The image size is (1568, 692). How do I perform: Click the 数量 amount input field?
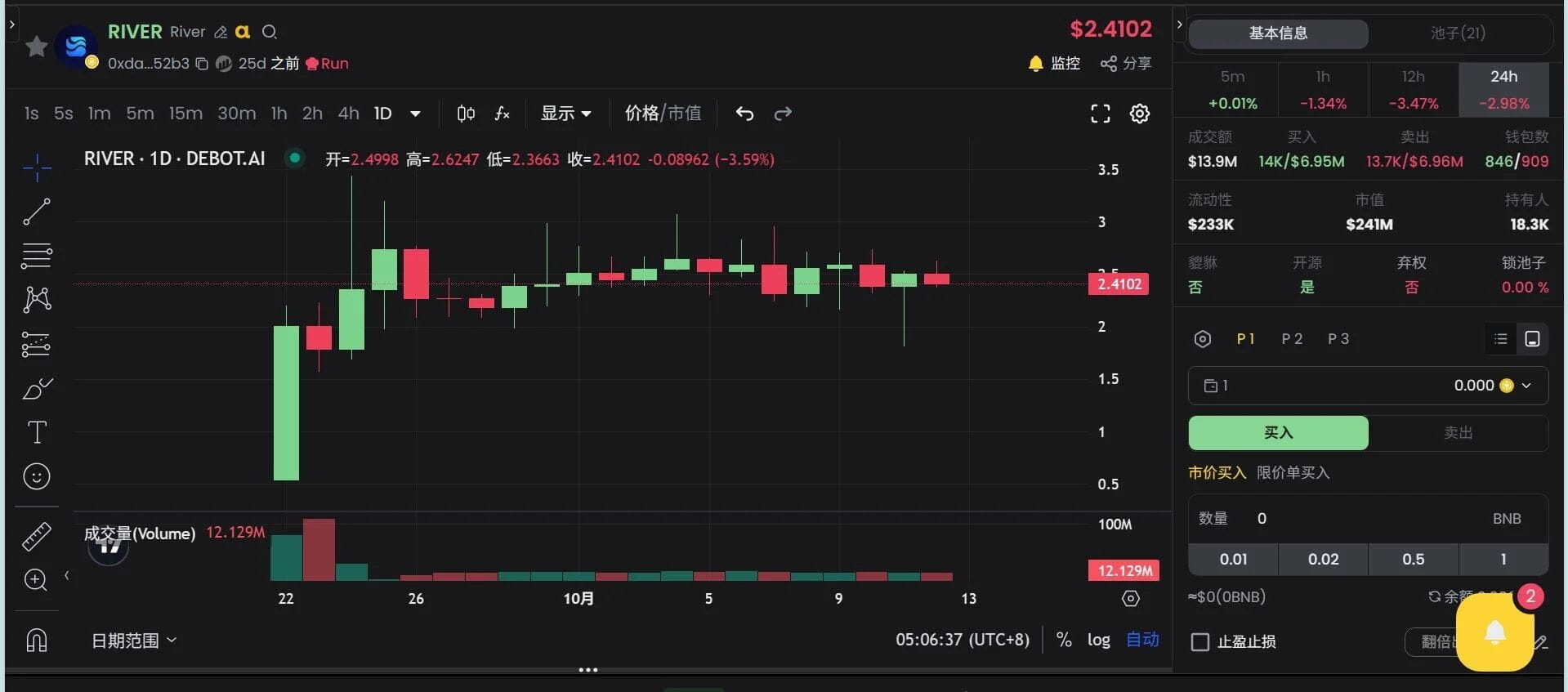(x=1368, y=519)
